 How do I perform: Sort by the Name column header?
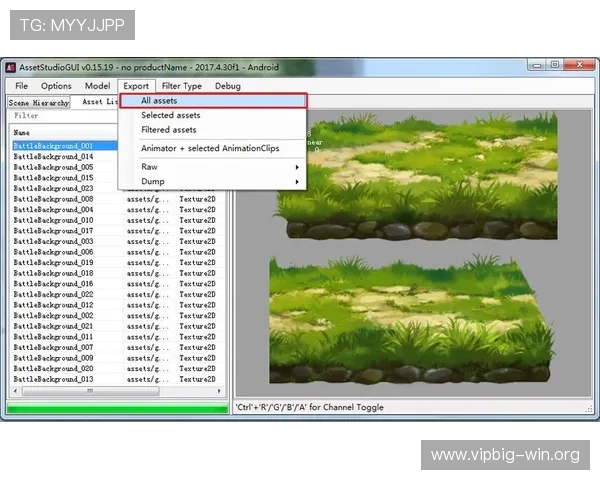click(64, 133)
